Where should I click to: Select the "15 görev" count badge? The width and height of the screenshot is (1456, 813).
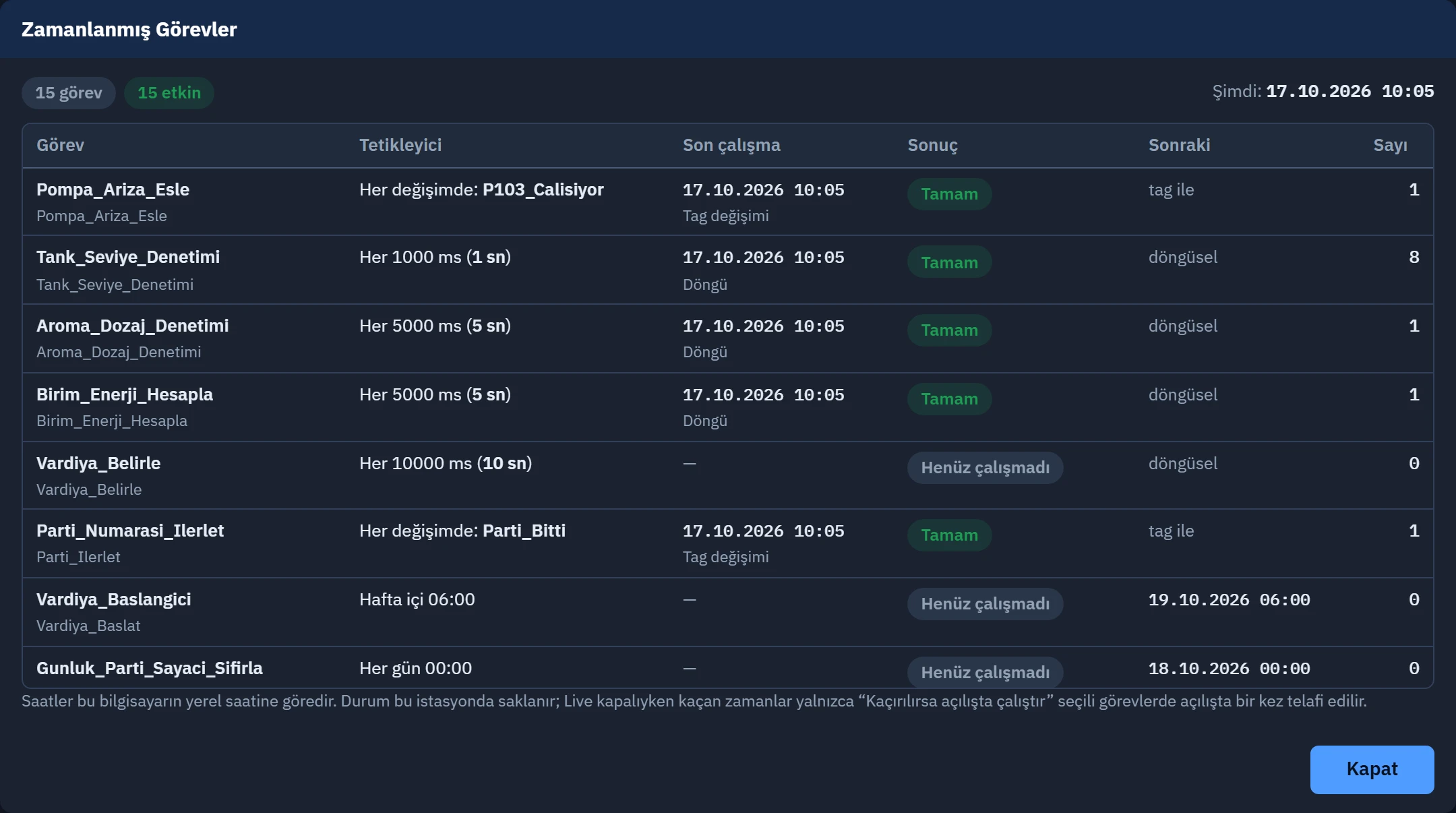[x=69, y=93]
